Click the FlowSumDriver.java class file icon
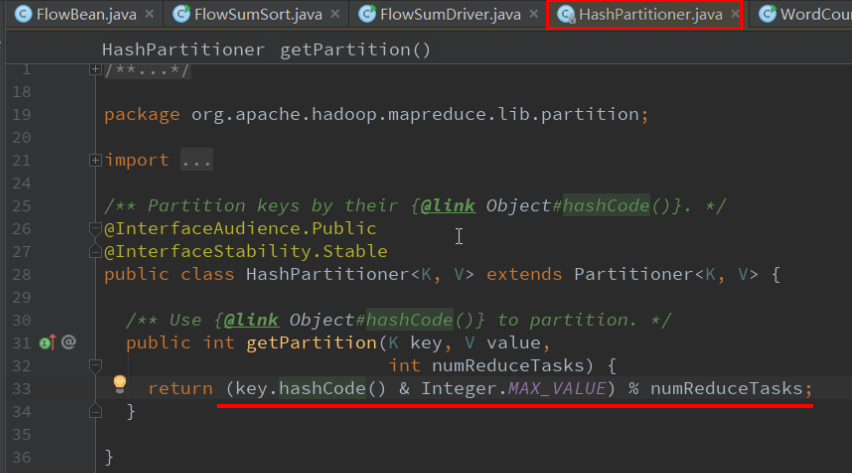 tap(367, 14)
